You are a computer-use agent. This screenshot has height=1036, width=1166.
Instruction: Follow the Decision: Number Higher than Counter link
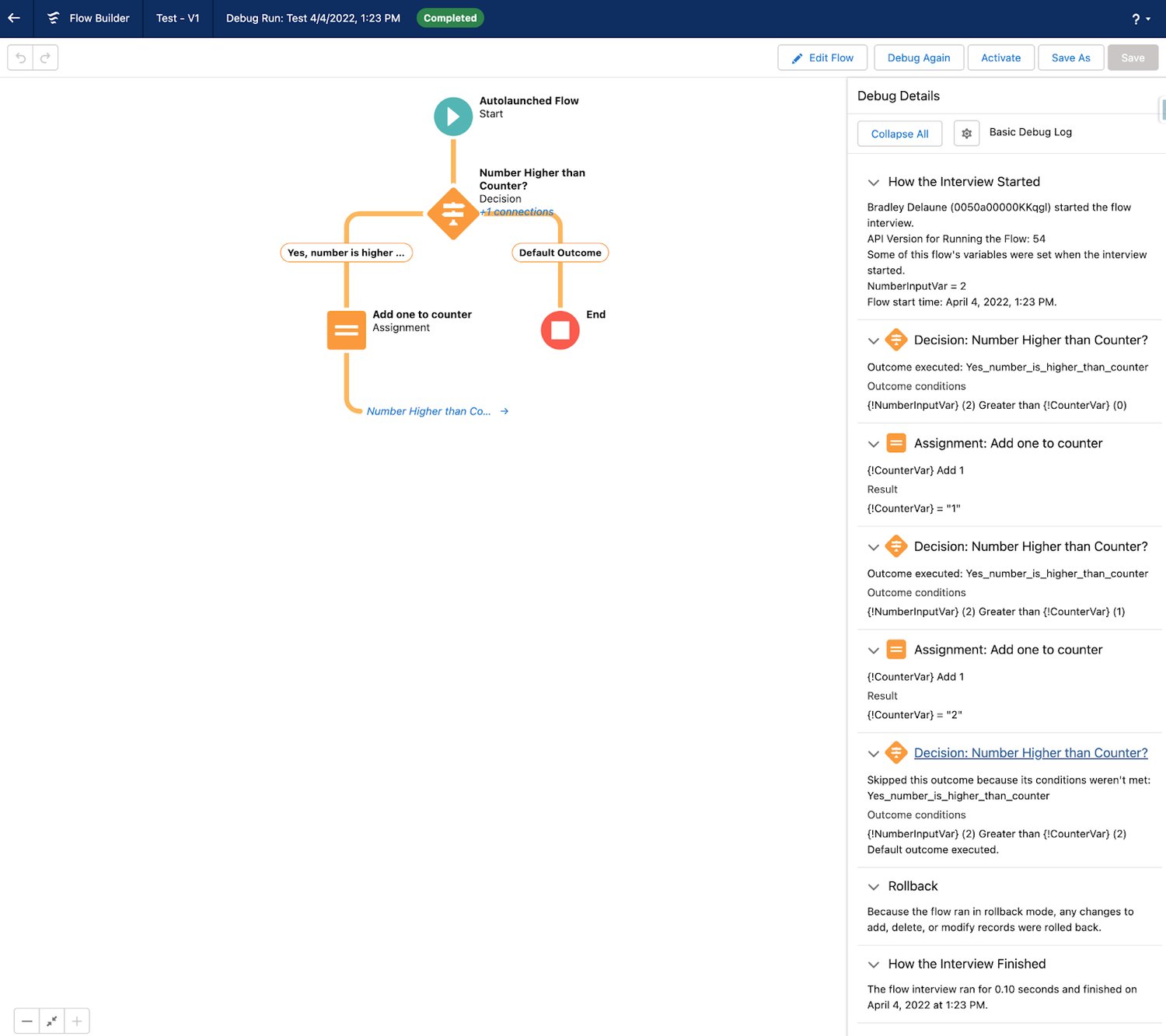1031,752
